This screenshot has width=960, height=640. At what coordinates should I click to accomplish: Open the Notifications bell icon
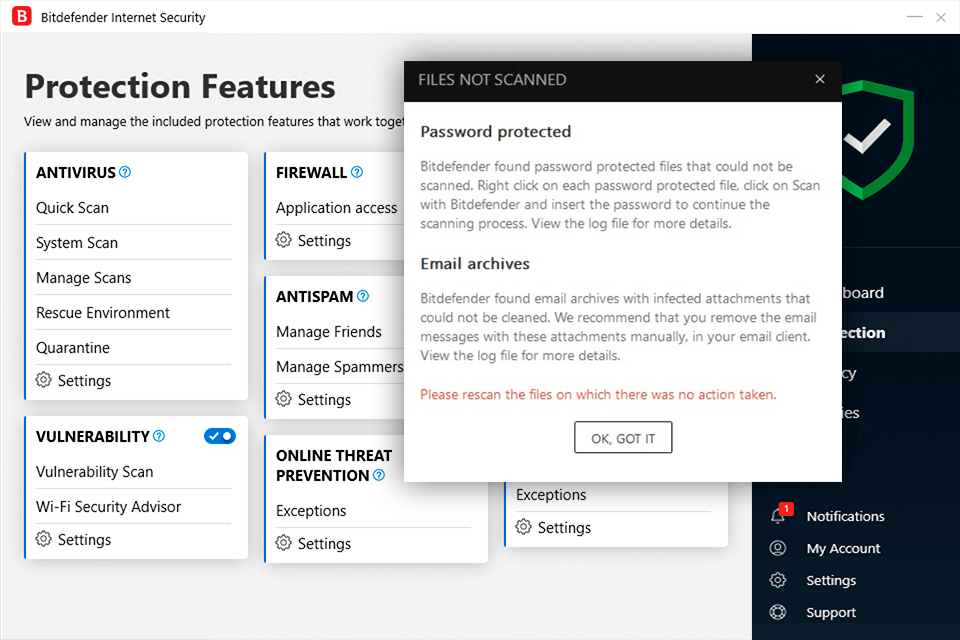(x=778, y=516)
